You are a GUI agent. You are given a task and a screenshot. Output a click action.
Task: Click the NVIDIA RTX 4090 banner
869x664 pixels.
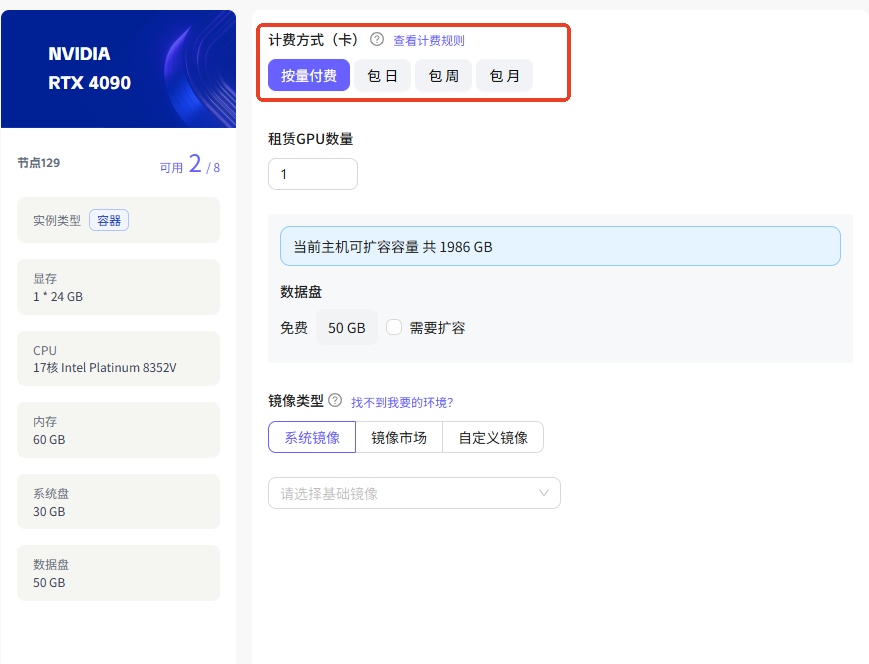tap(119, 69)
